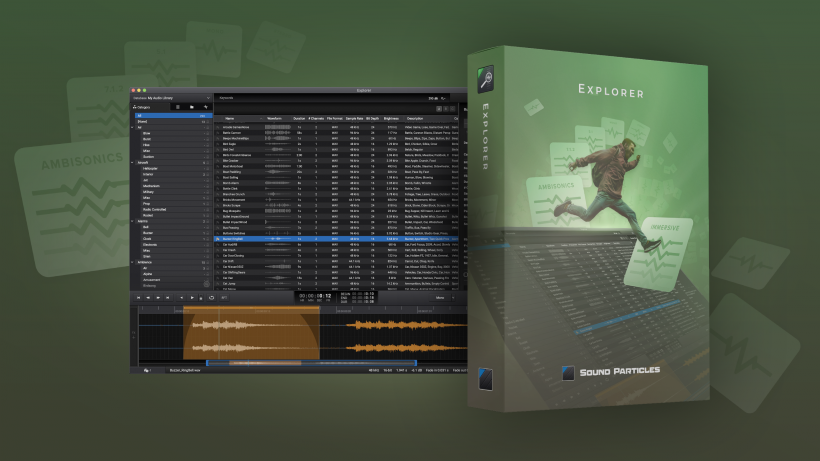Sort by the Waveform column header

click(x=274, y=119)
